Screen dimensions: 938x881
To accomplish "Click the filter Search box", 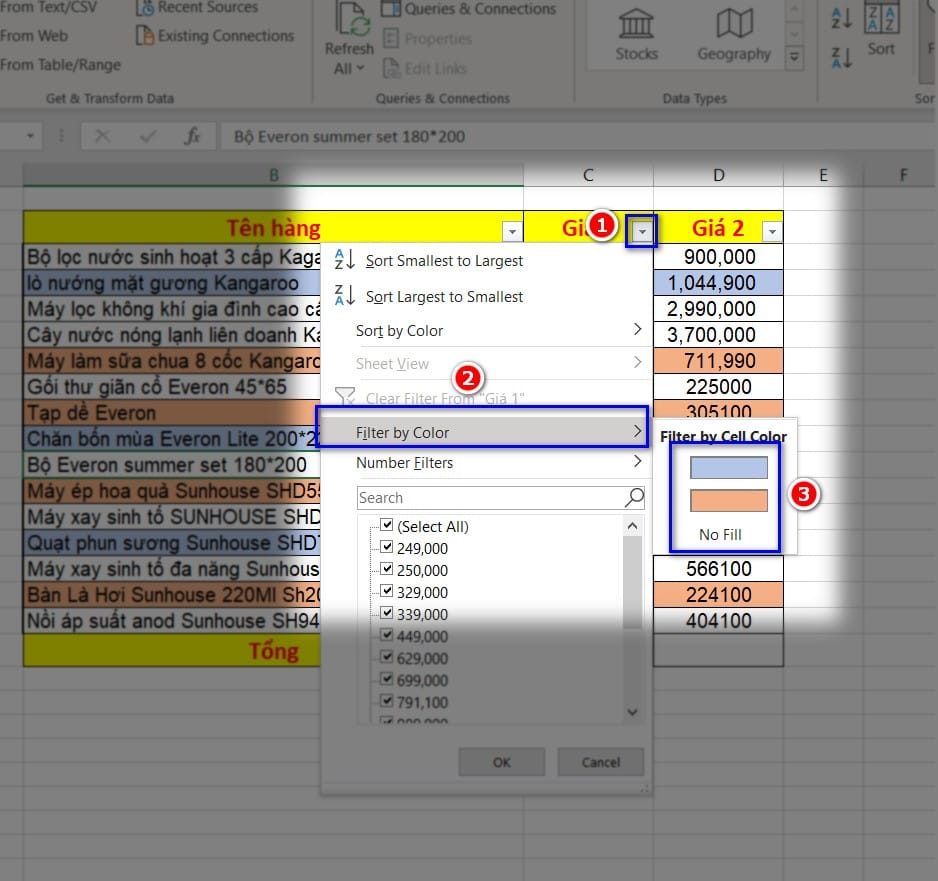I will tap(490, 498).
